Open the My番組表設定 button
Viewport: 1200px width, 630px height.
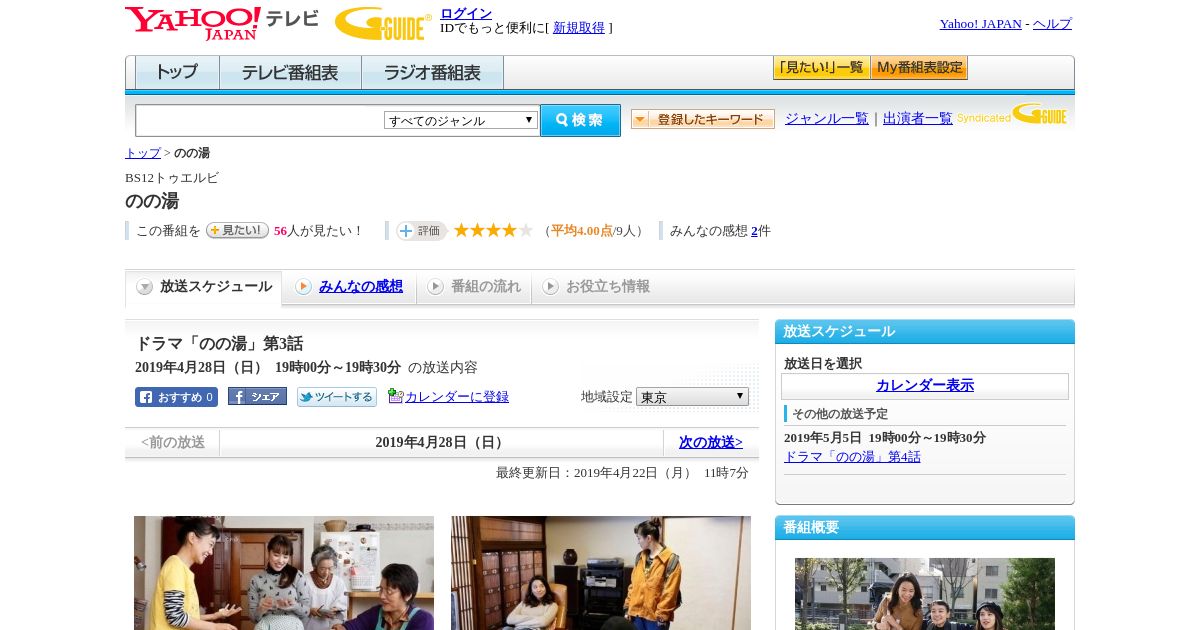click(x=919, y=68)
